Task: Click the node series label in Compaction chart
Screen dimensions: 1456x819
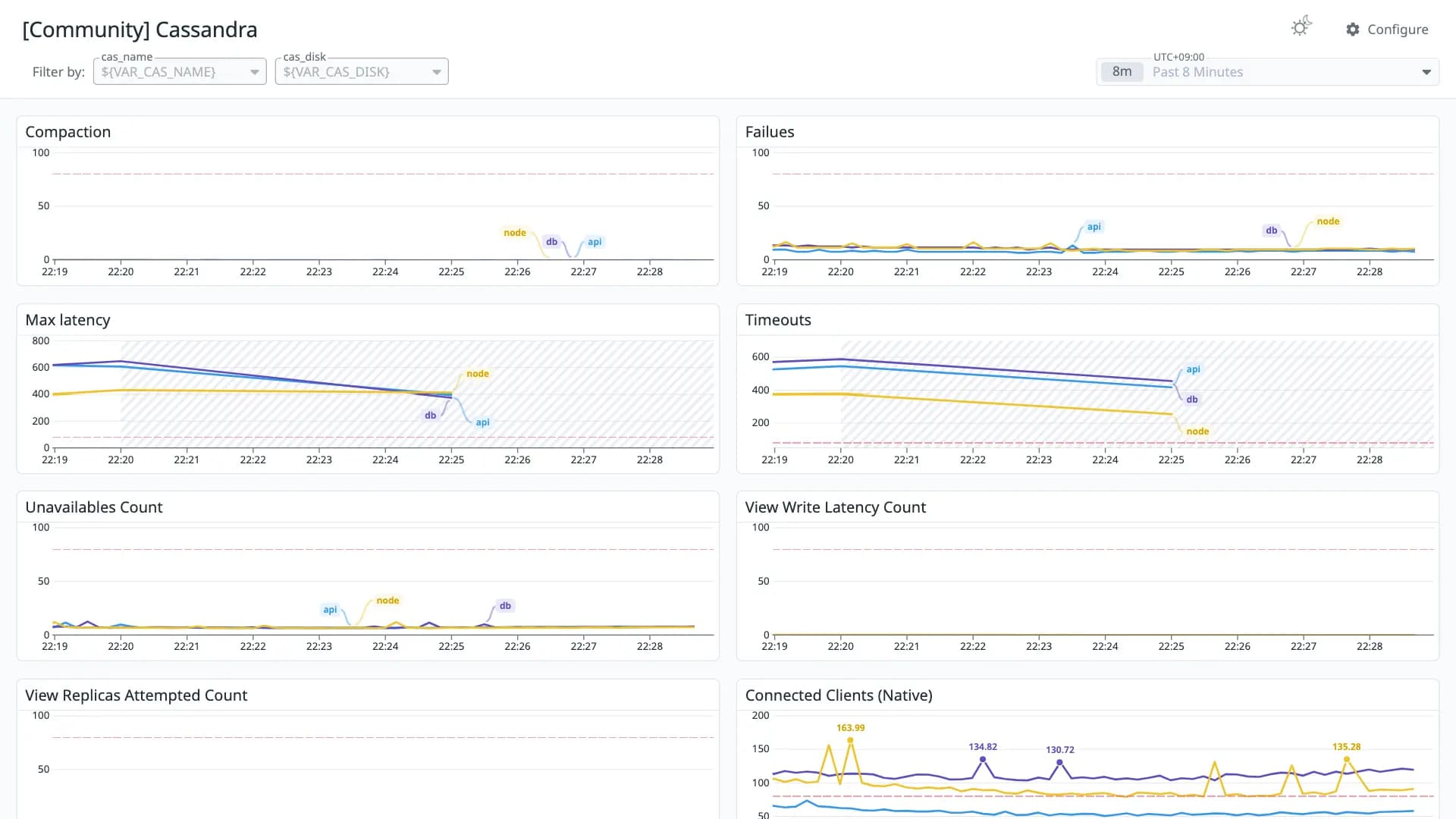Action: coord(515,233)
